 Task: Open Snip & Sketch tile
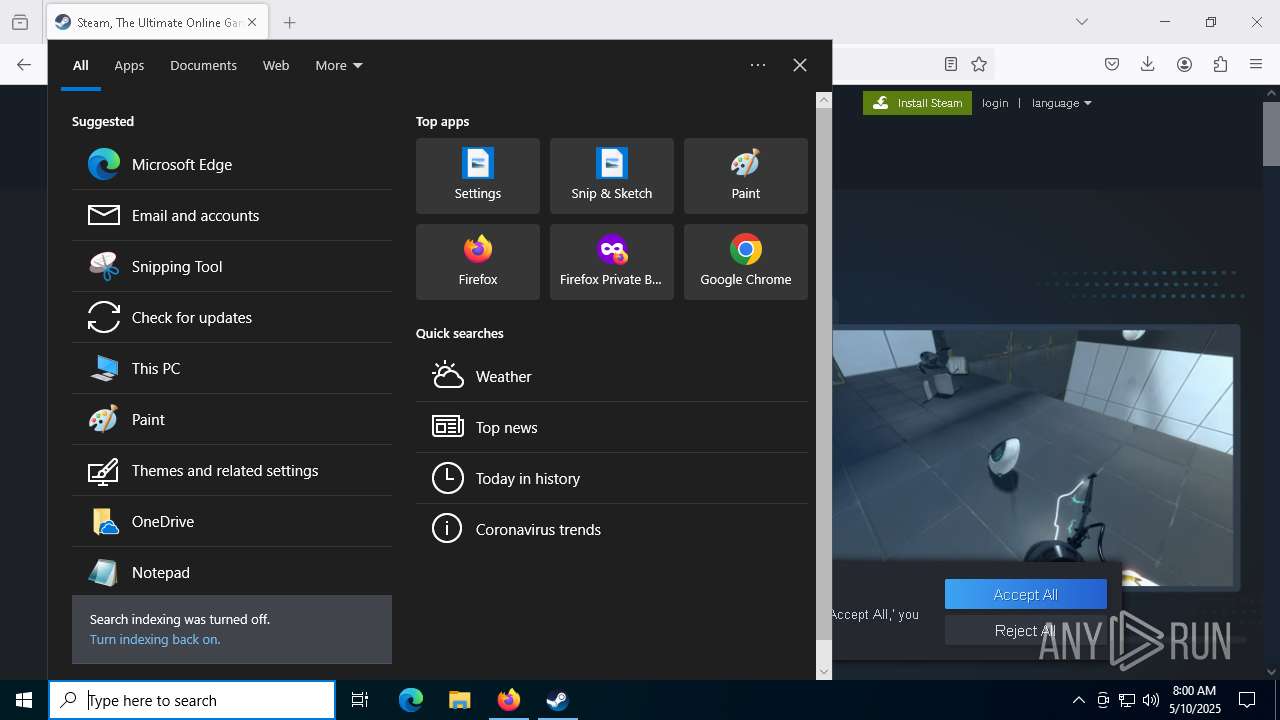(x=612, y=176)
